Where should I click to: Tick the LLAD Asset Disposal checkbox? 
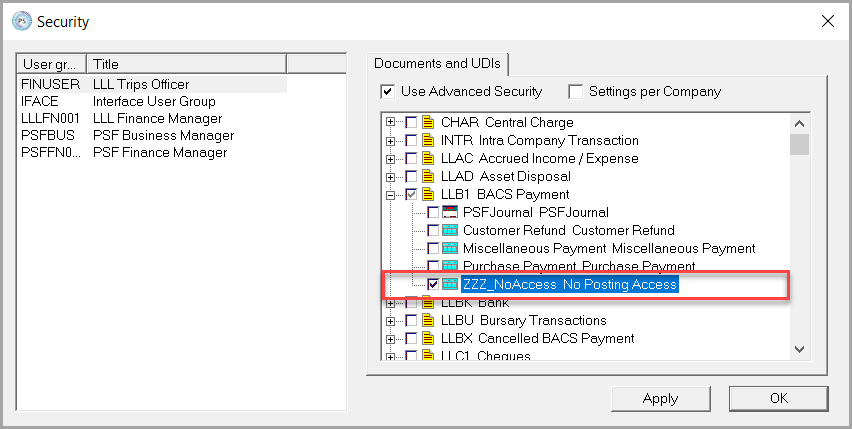pos(411,176)
